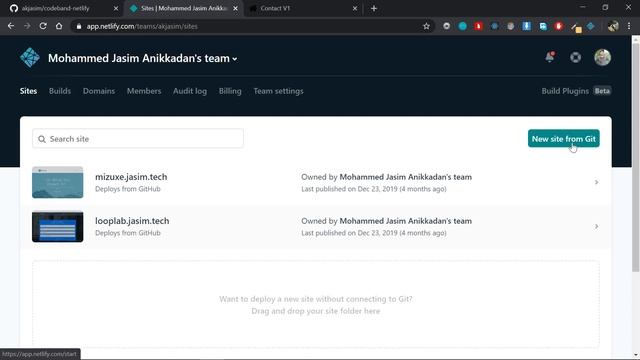Click New site from Git button
The width and height of the screenshot is (640, 360).
coord(564,139)
